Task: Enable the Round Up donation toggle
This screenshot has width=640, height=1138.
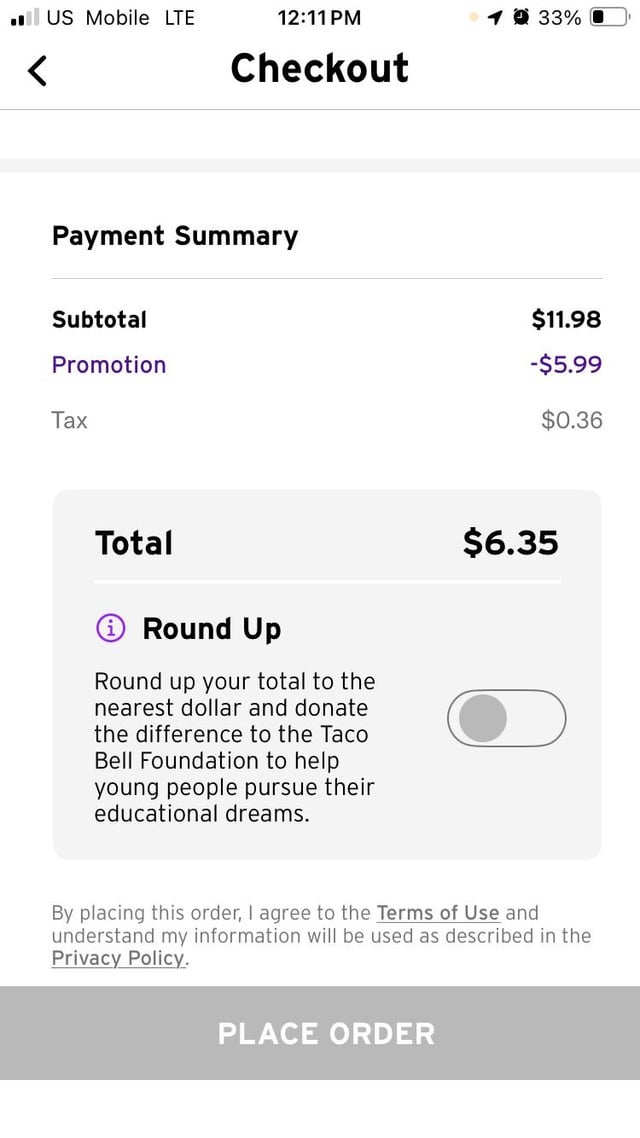Action: click(x=506, y=718)
